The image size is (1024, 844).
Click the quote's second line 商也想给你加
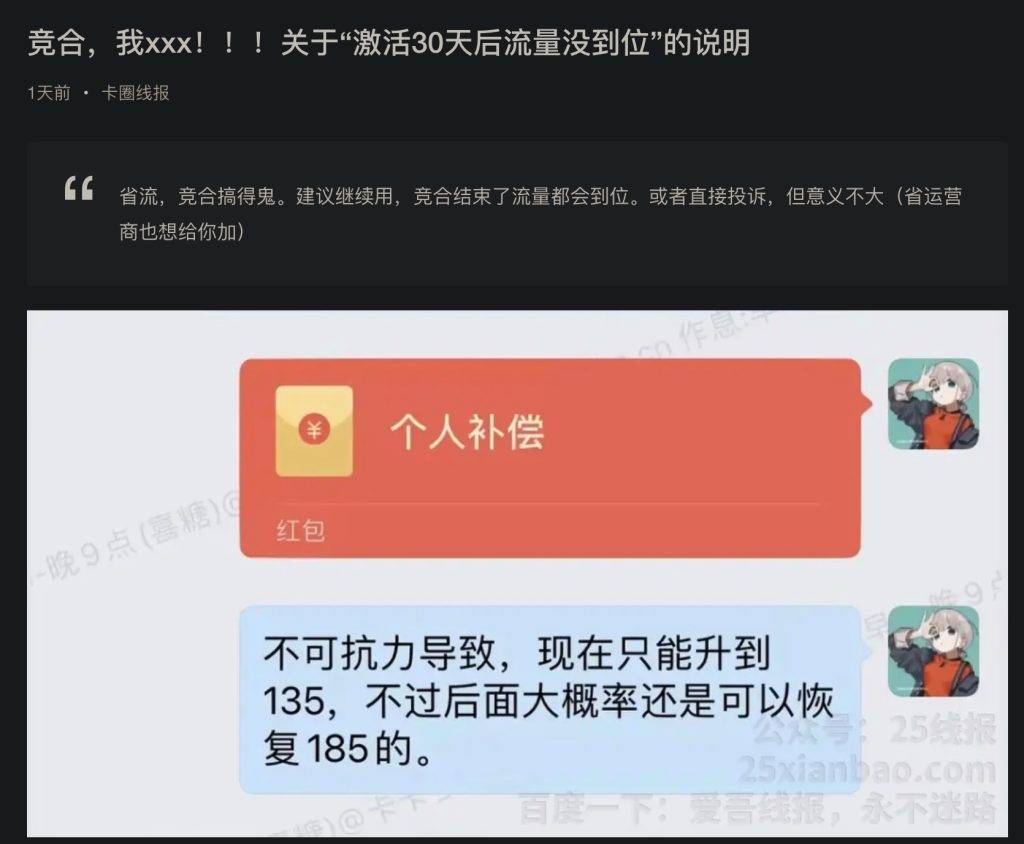tap(182, 231)
